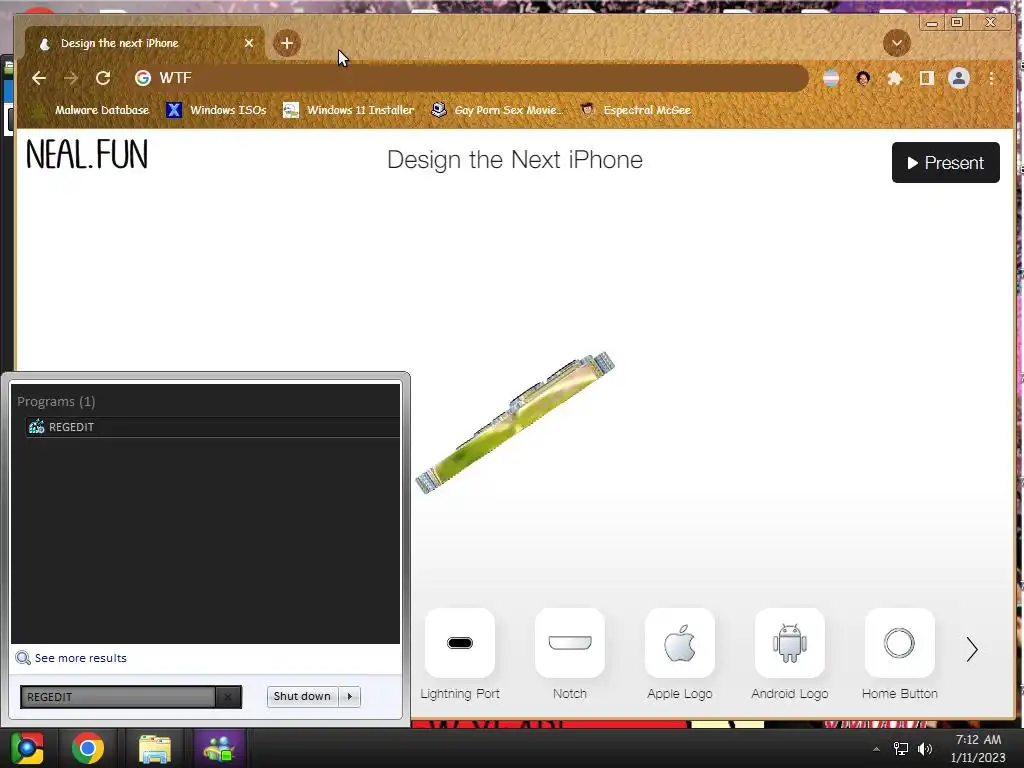Open the face avatar extension icon

click(863, 78)
